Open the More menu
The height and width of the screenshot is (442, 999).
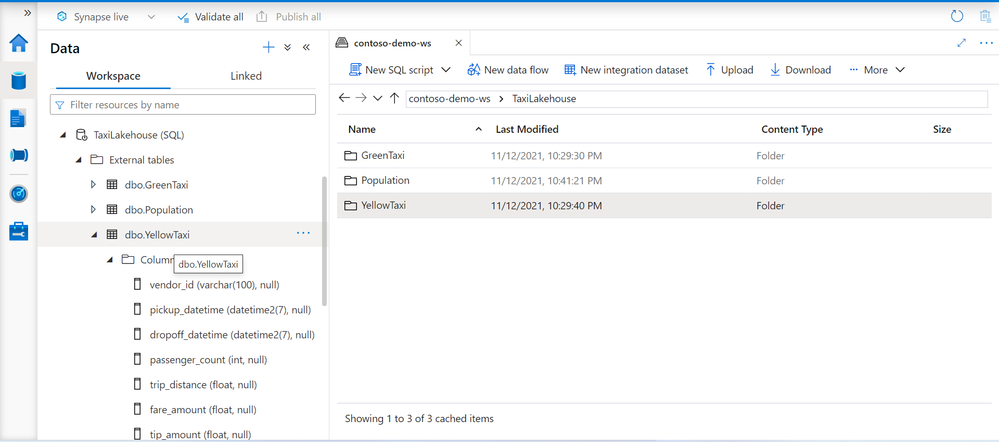point(877,70)
